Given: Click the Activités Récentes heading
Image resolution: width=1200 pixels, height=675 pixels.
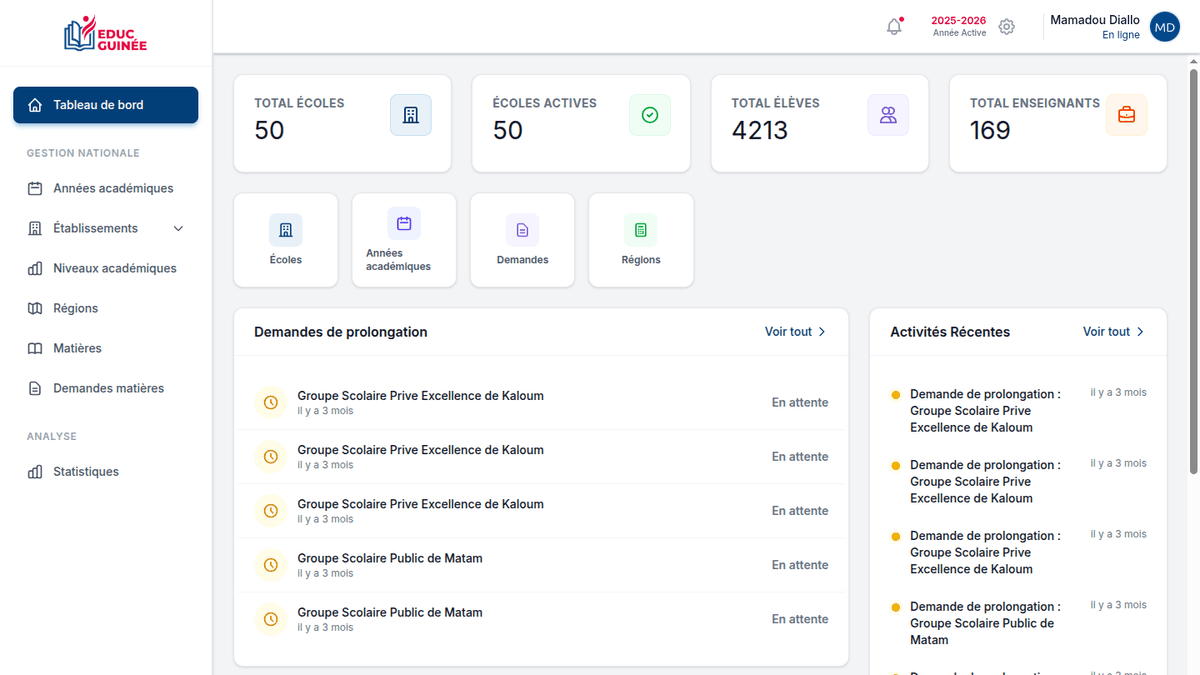Looking at the screenshot, I should [950, 332].
